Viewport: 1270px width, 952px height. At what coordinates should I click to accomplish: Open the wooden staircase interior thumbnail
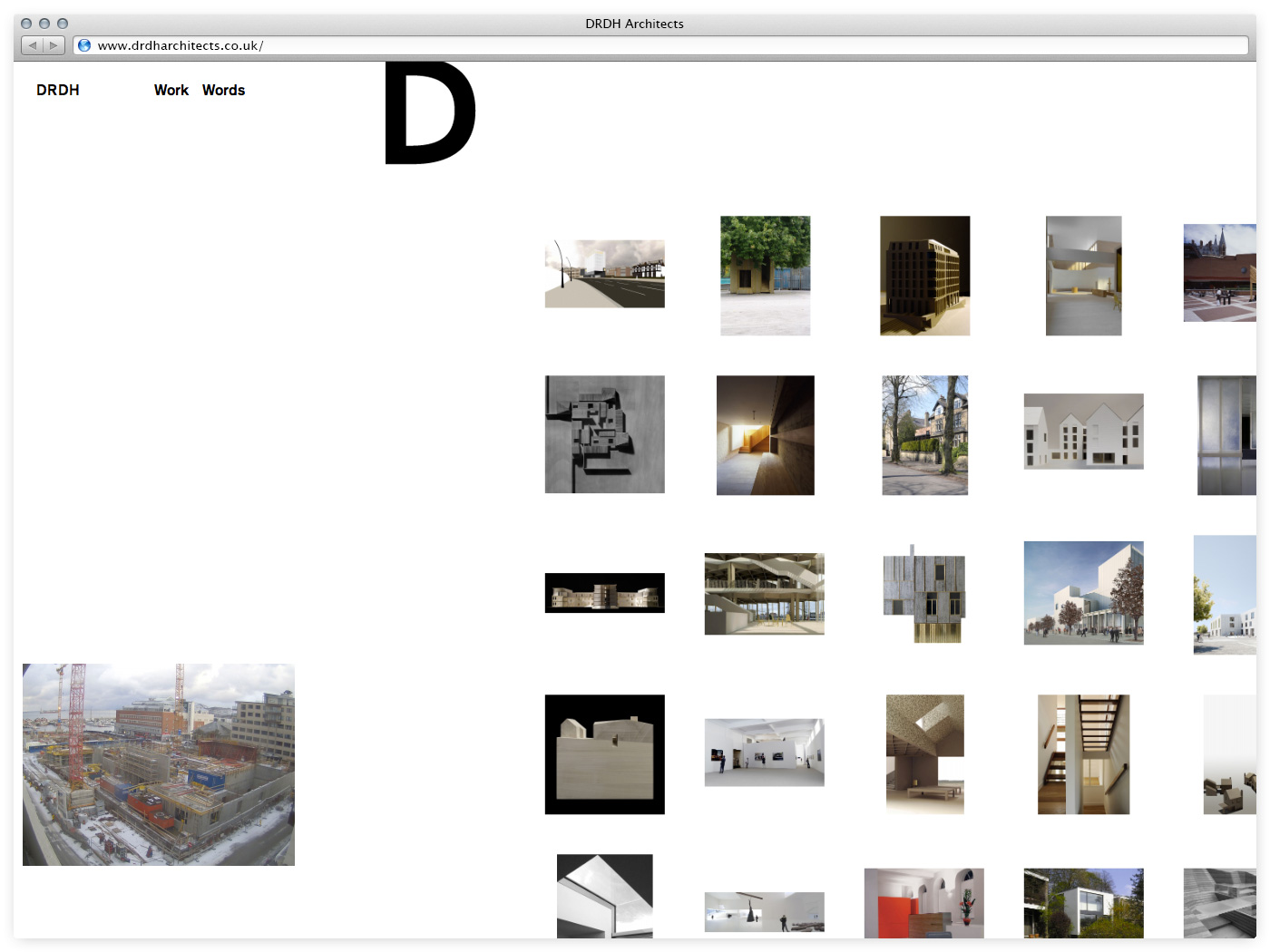pyautogui.click(x=1083, y=754)
